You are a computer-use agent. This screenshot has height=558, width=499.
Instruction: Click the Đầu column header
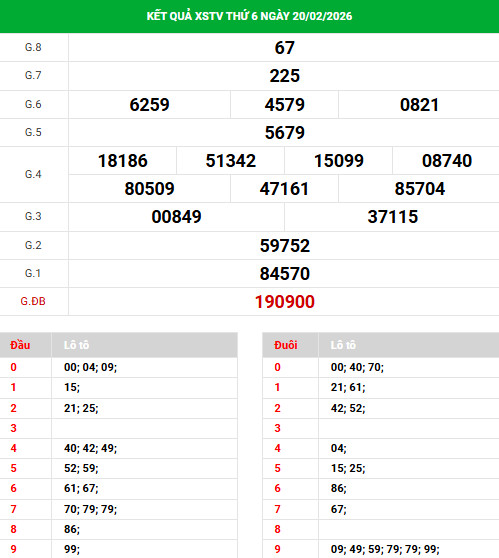(20, 345)
